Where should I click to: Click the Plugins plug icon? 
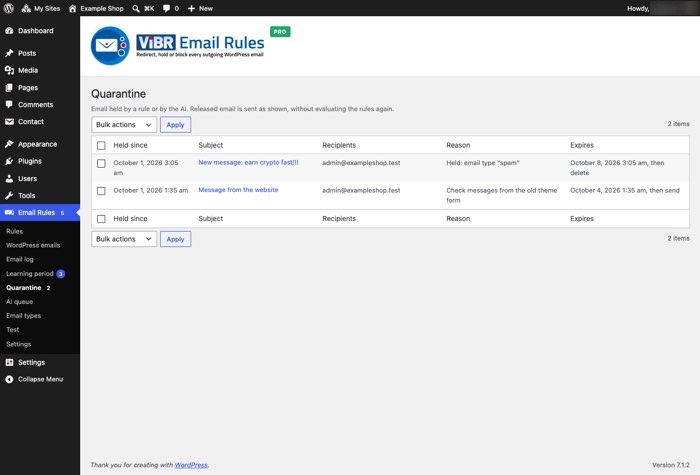tap(9, 161)
